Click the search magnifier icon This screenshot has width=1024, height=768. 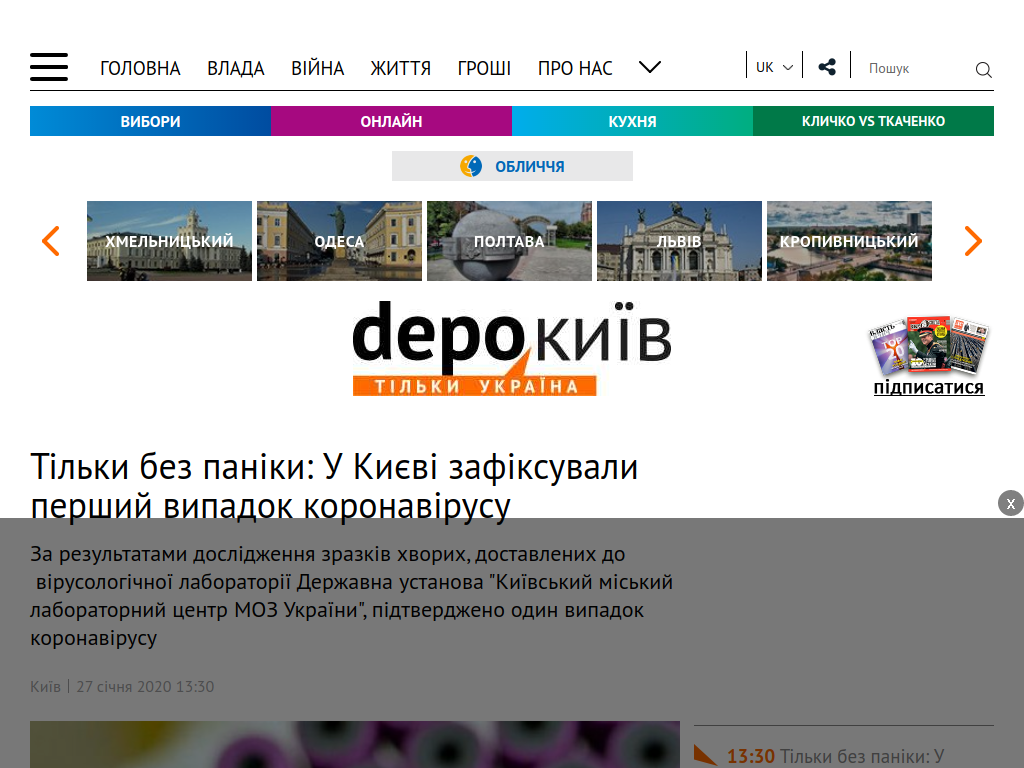pos(984,69)
